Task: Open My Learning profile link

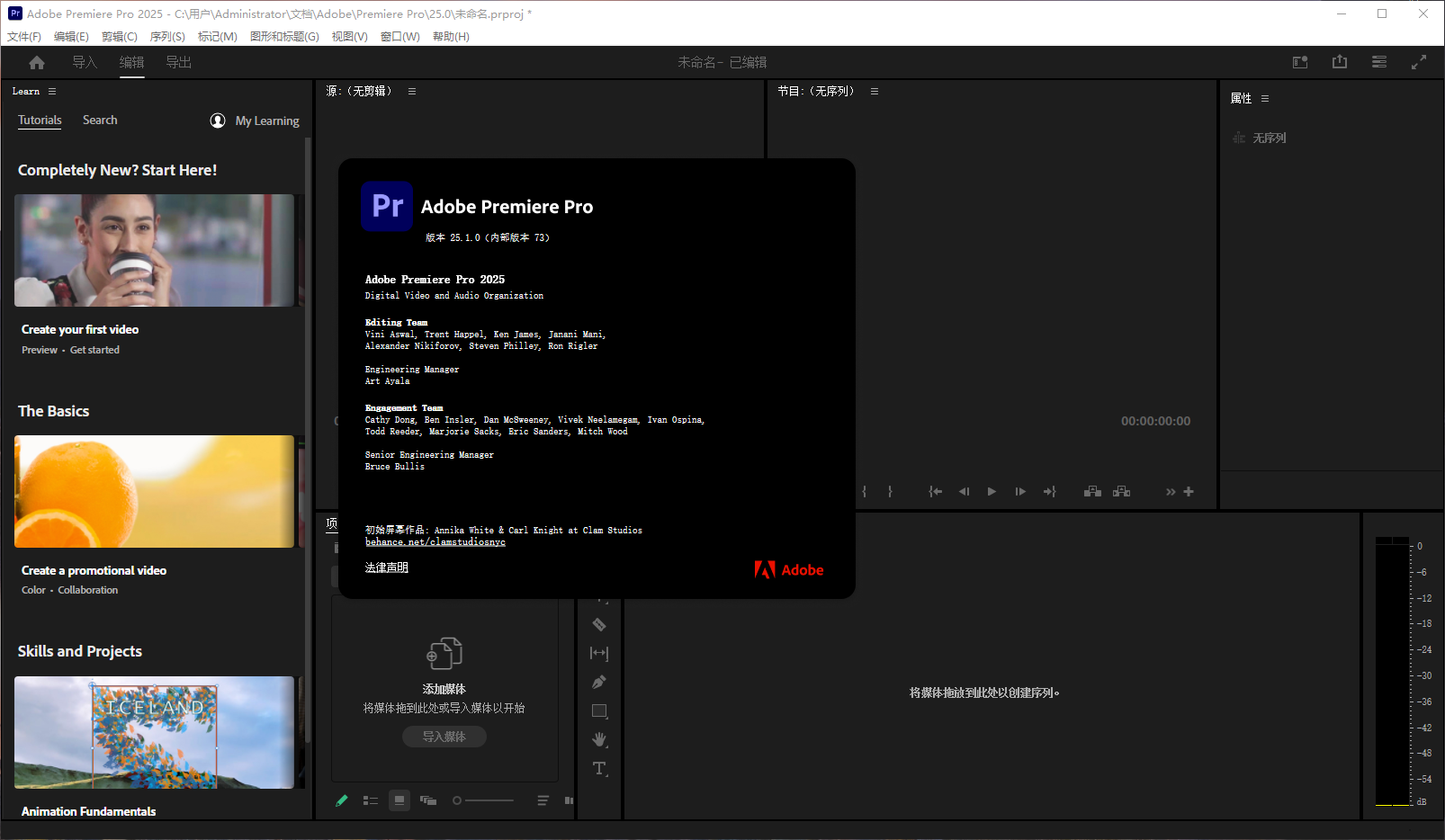Action: click(x=255, y=121)
